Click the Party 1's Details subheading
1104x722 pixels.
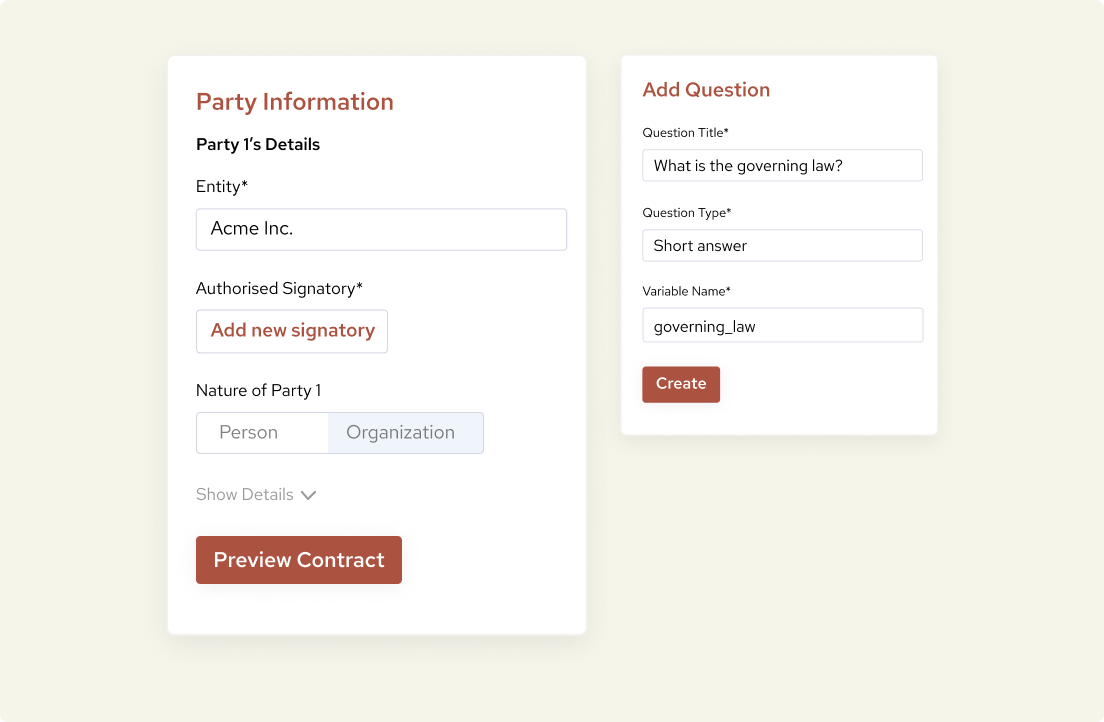pyautogui.click(x=258, y=144)
